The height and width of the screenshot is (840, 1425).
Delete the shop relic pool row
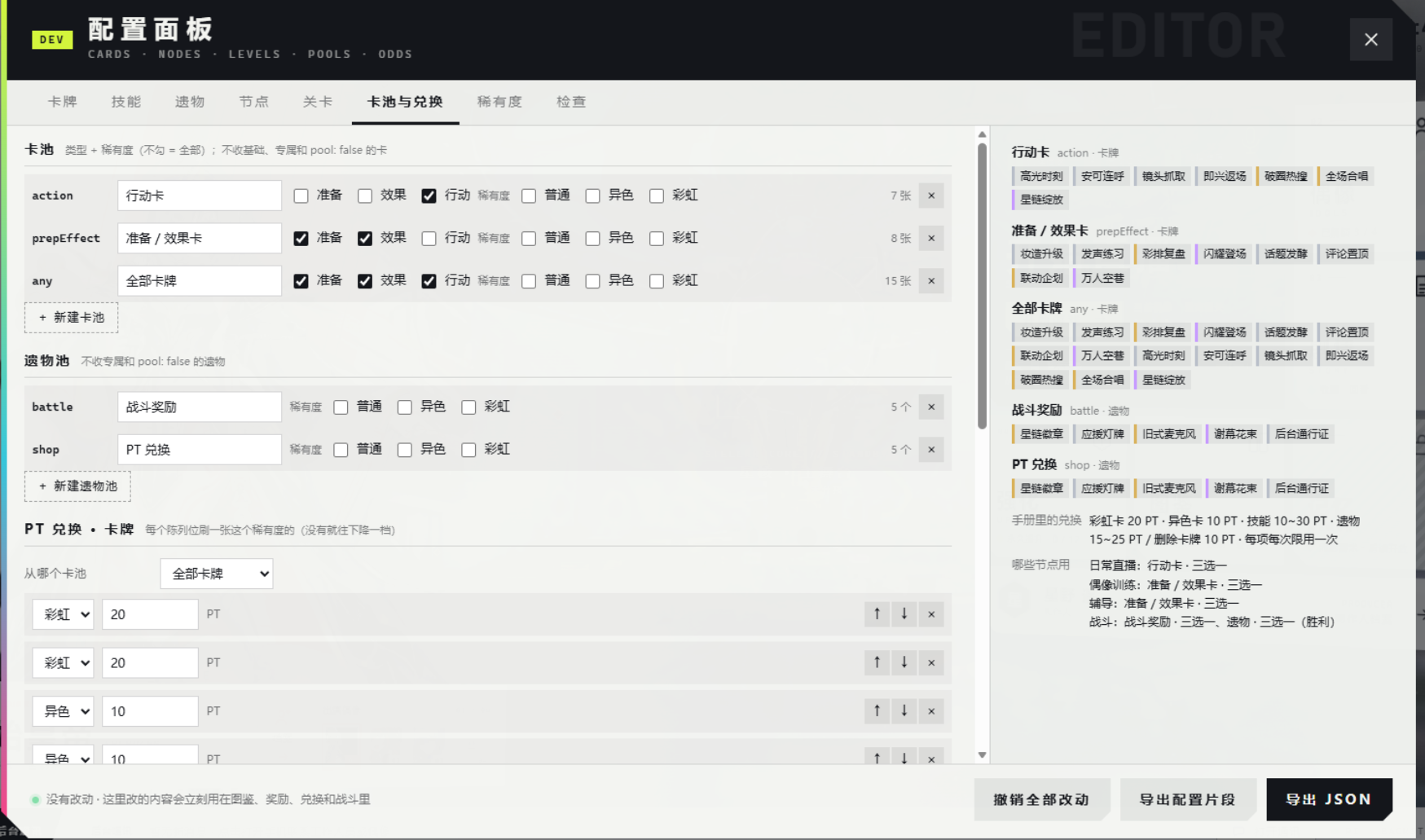coord(931,450)
